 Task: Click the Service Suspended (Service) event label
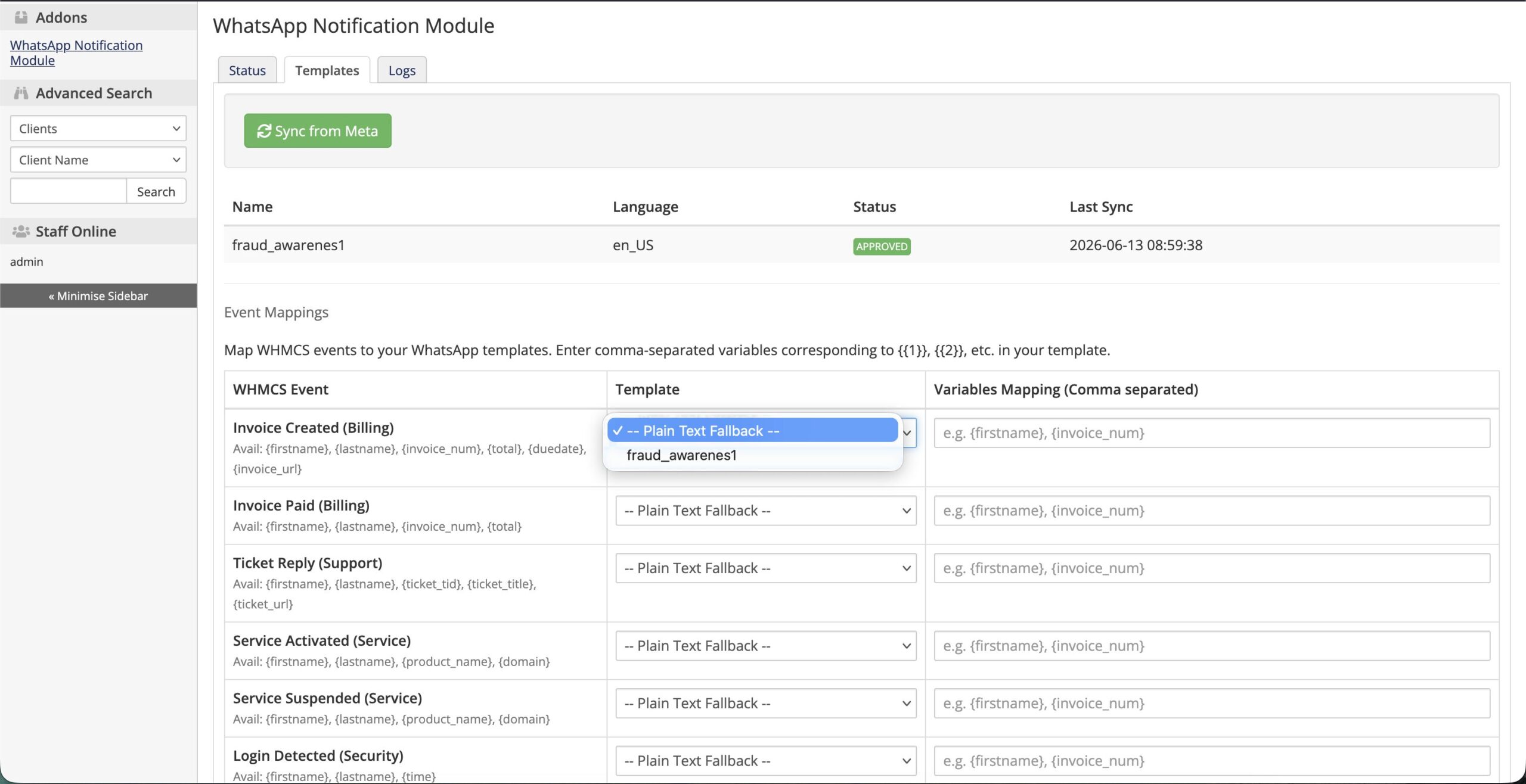pos(327,698)
